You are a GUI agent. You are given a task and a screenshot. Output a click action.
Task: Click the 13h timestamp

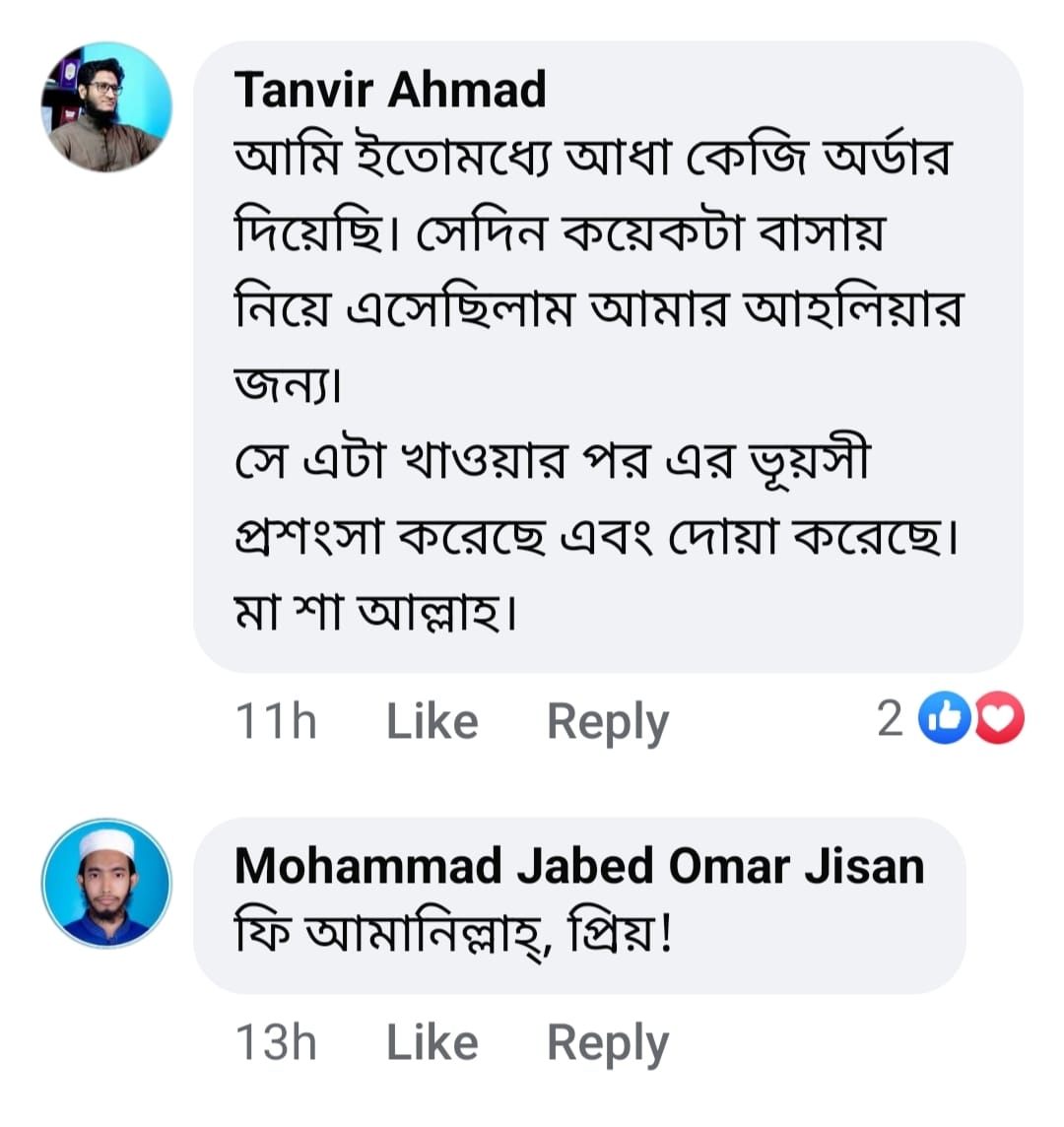point(276,1042)
